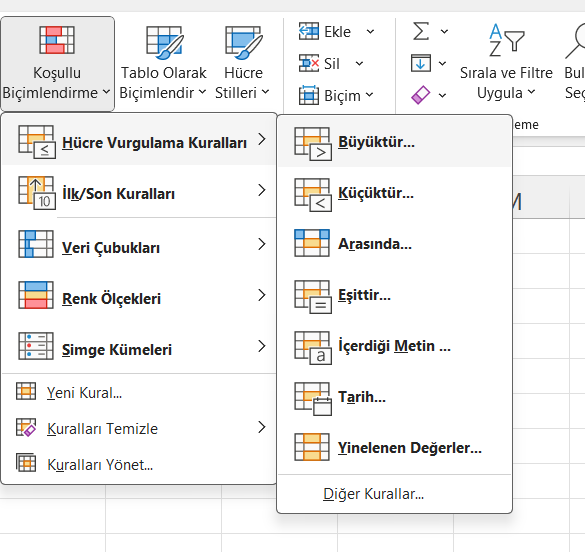The width and height of the screenshot is (585, 552).
Task: Click the İçerdiği Metin text rule icon
Action: pos(313,348)
